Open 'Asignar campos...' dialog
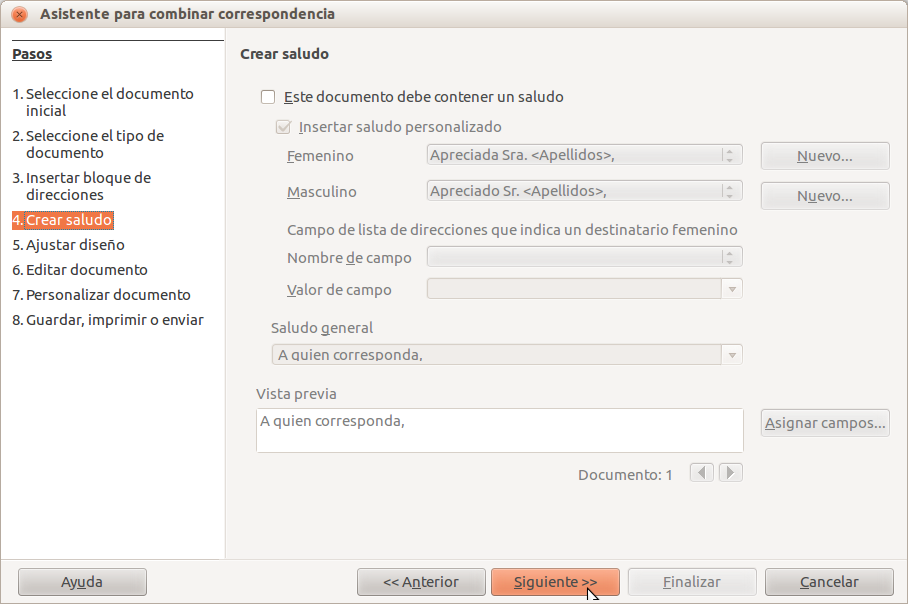The width and height of the screenshot is (908, 604). pyautogui.click(x=824, y=424)
